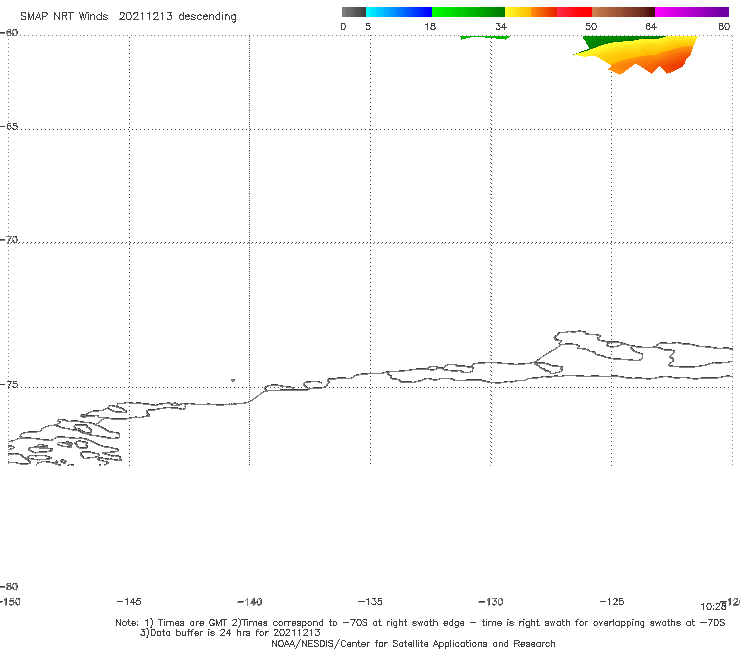Select the magenta-purple segment of the color bar
740x650 pixels.
(x=692, y=12)
